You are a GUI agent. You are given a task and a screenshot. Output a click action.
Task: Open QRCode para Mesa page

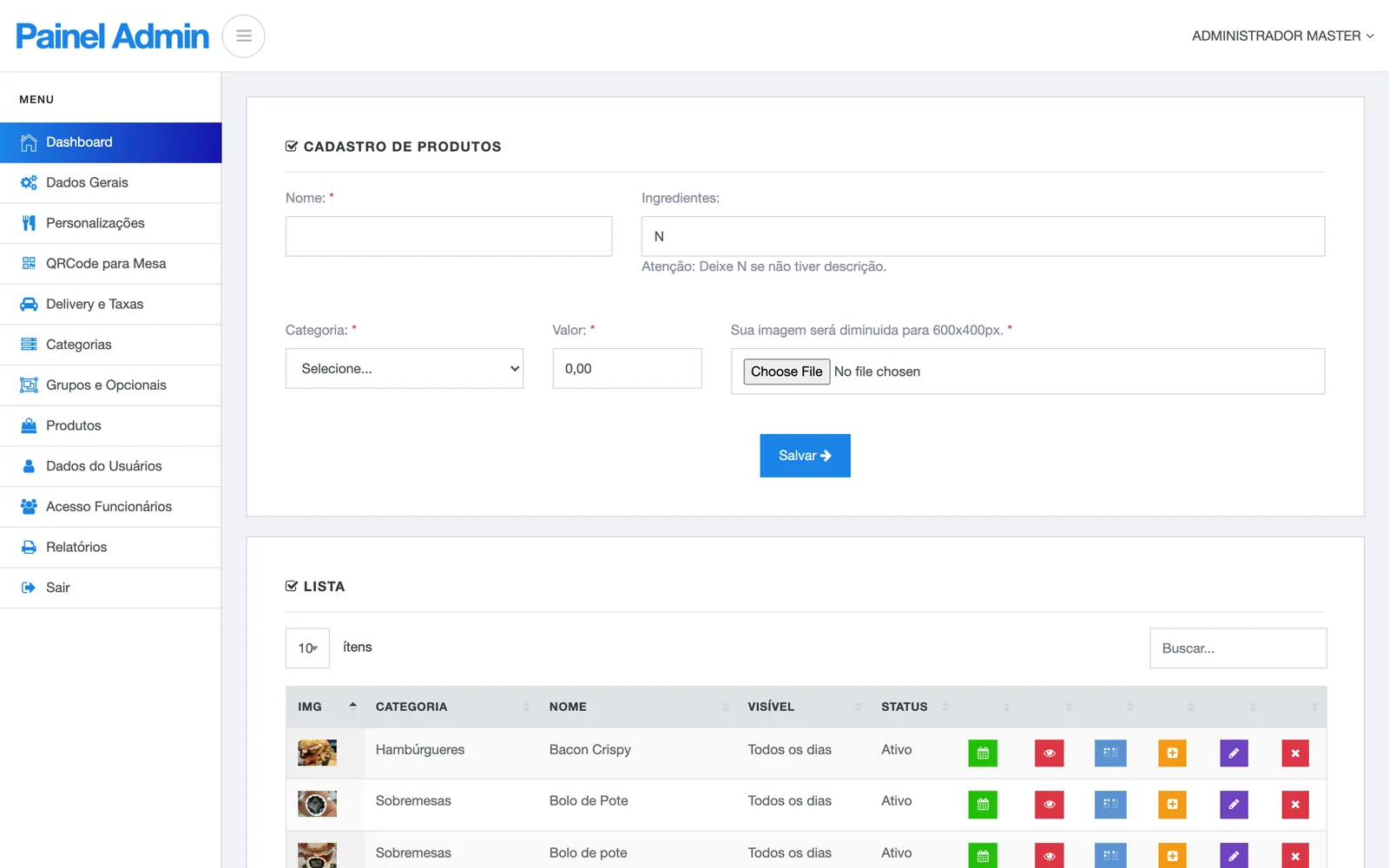coord(110,264)
